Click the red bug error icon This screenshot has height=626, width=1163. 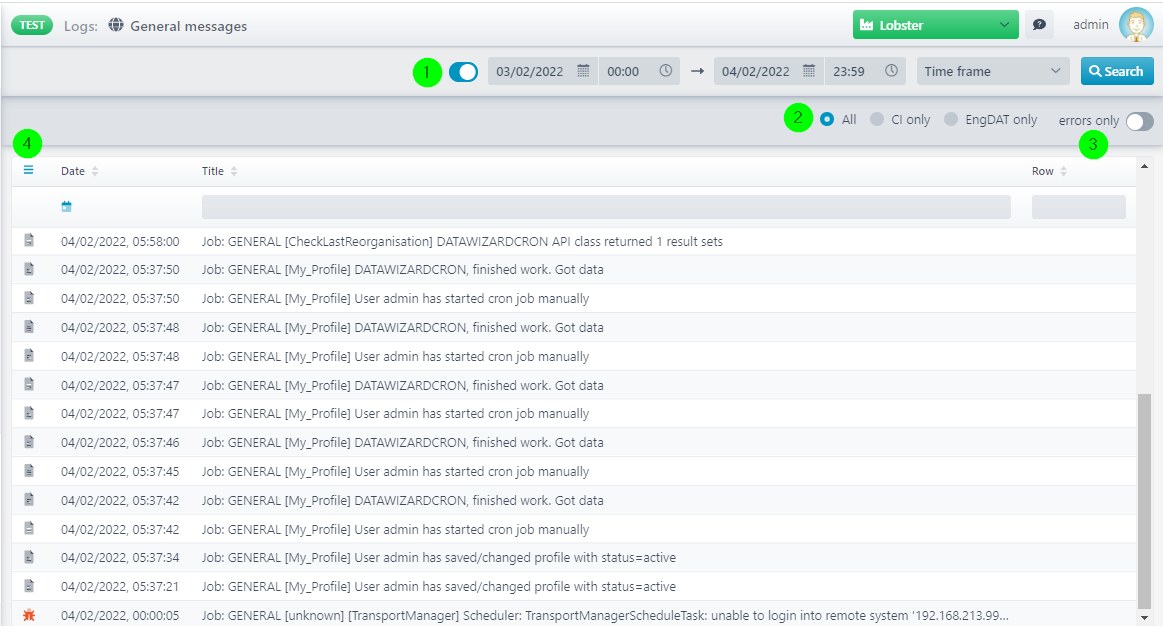[29, 615]
